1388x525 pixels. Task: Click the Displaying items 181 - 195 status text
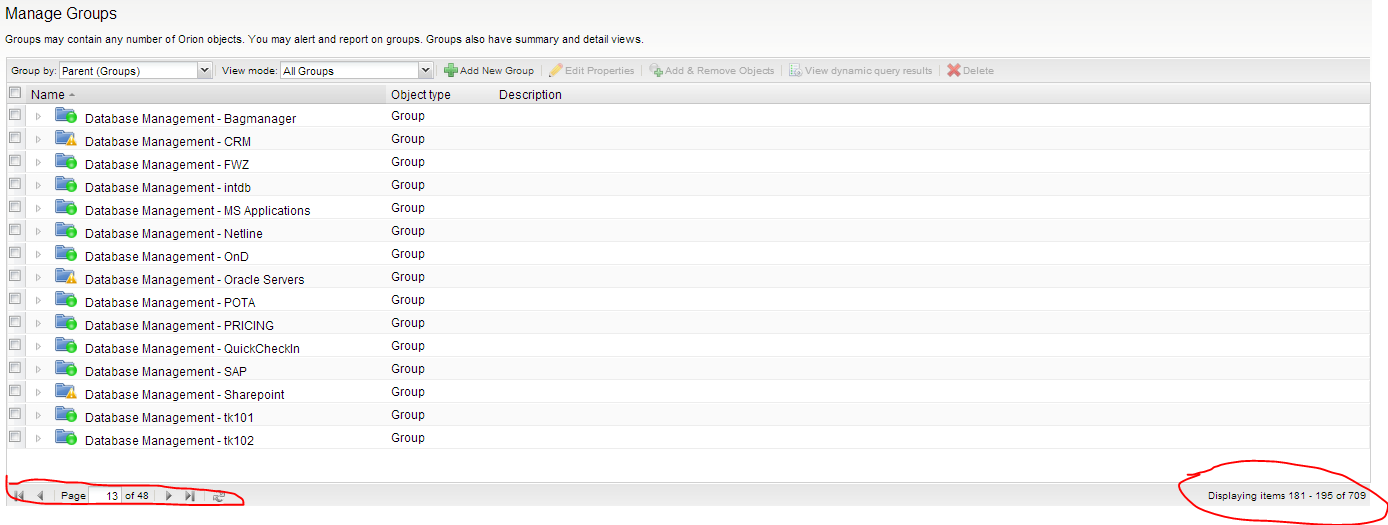pyautogui.click(x=1286, y=496)
